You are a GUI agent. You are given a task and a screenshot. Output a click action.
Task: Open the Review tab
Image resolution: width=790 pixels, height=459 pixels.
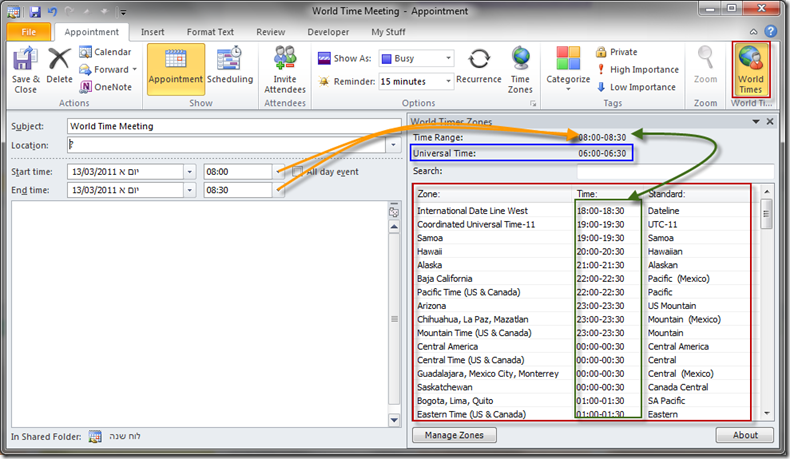point(271,32)
